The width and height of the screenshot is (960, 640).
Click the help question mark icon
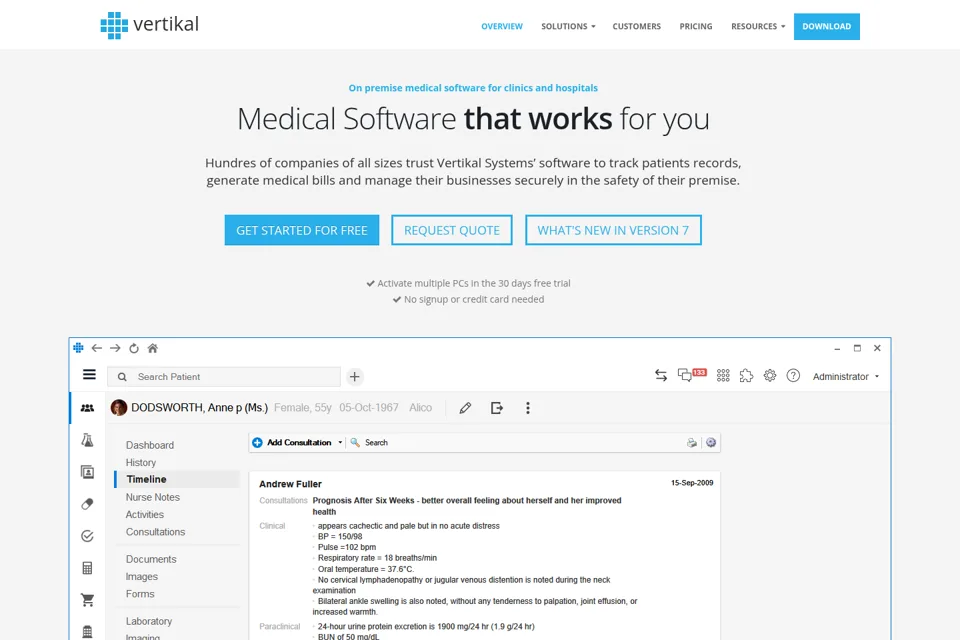pos(793,375)
